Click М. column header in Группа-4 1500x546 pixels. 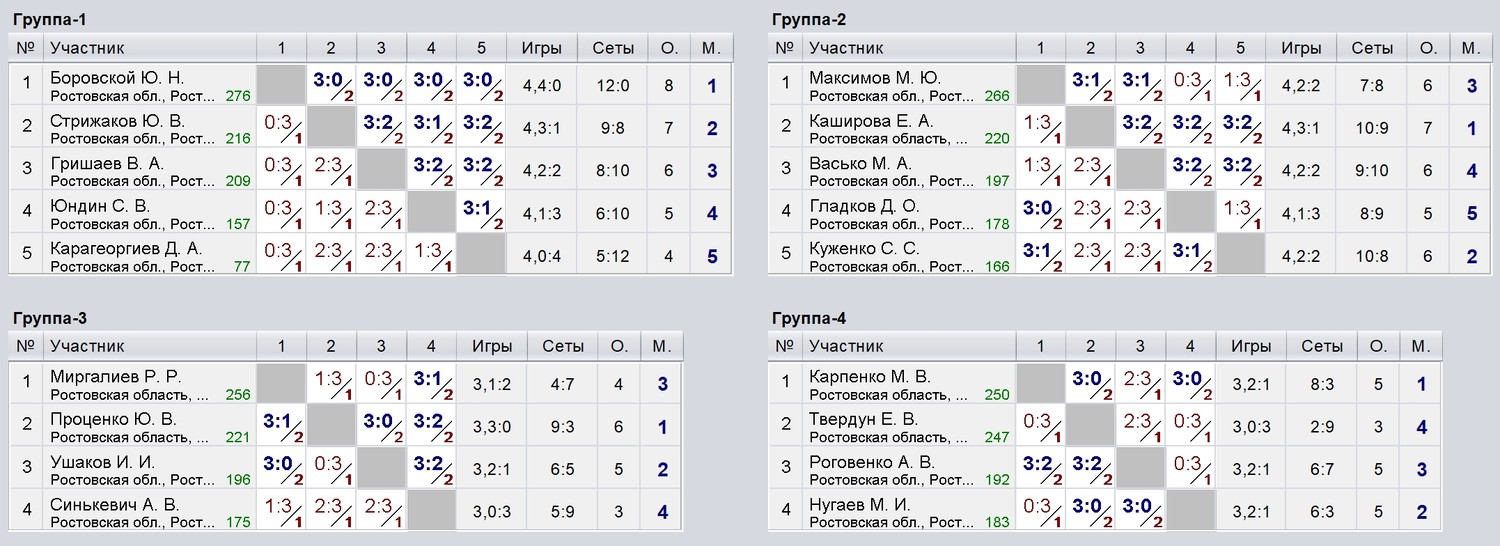[x=1419, y=346]
